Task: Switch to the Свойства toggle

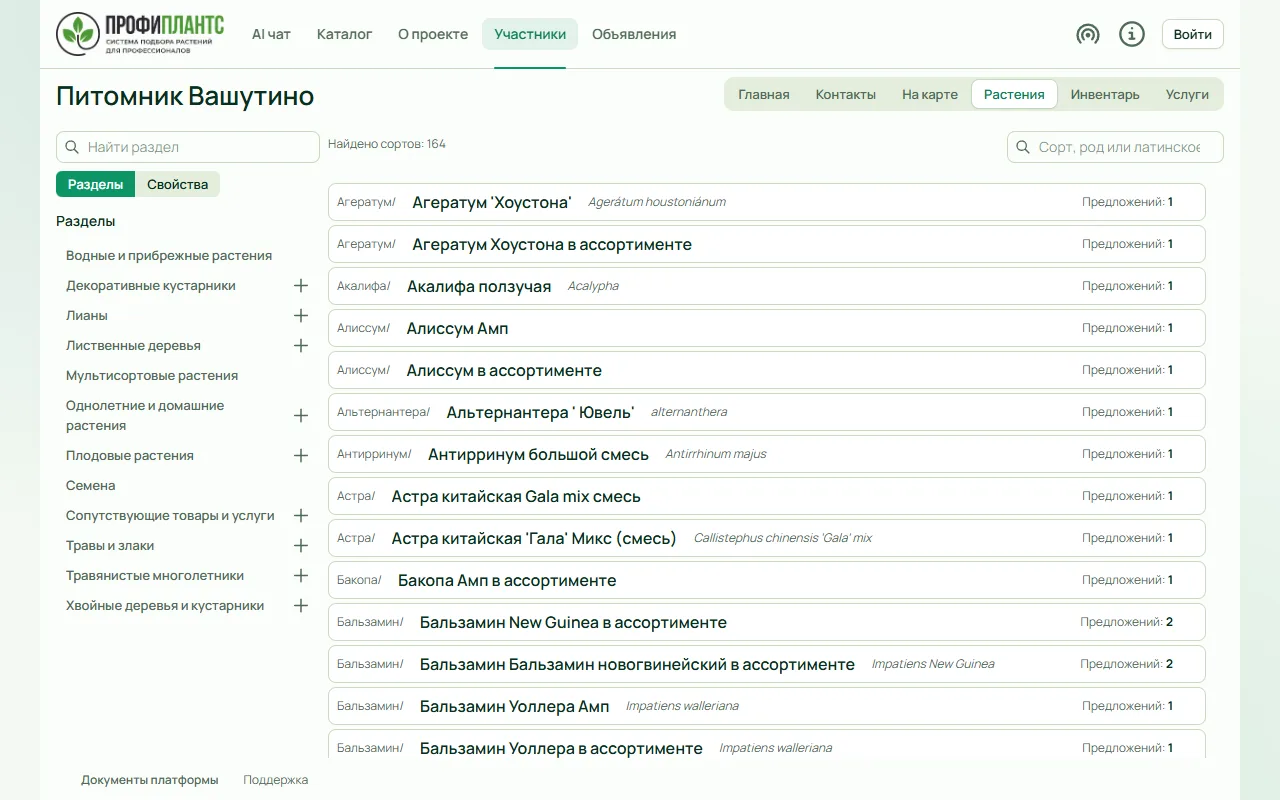Action: click(177, 184)
